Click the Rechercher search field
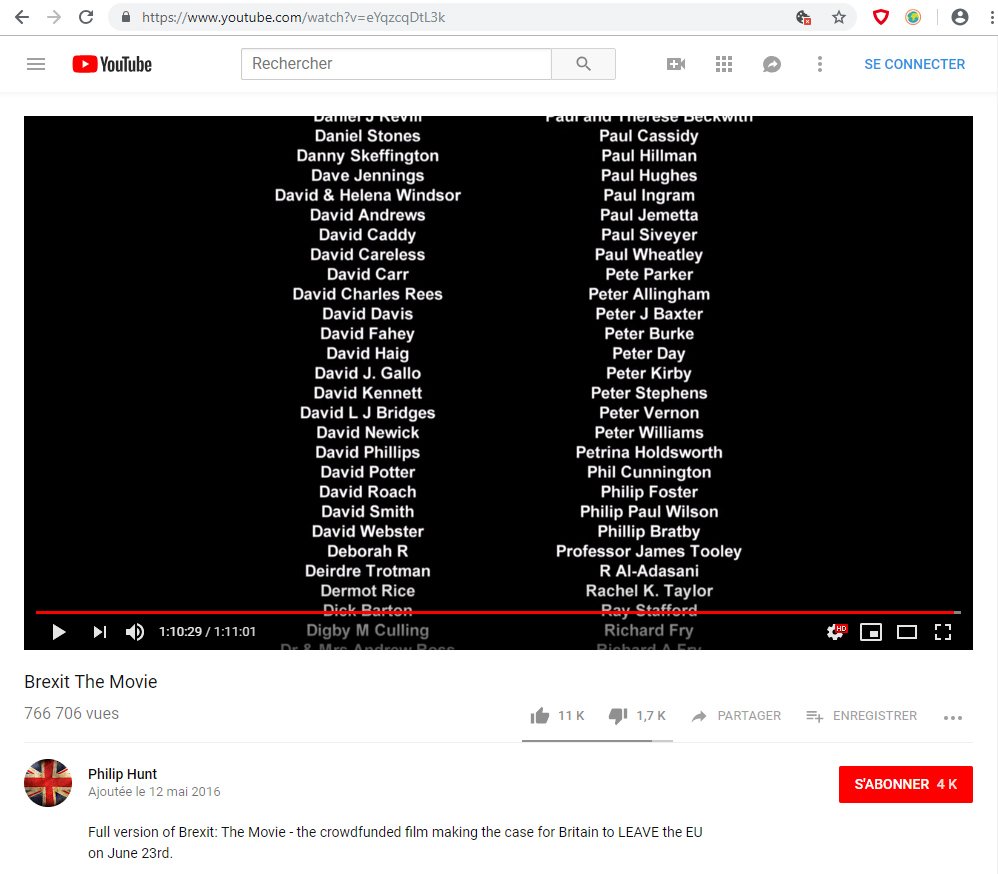The width and height of the screenshot is (998, 874). tap(396, 64)
